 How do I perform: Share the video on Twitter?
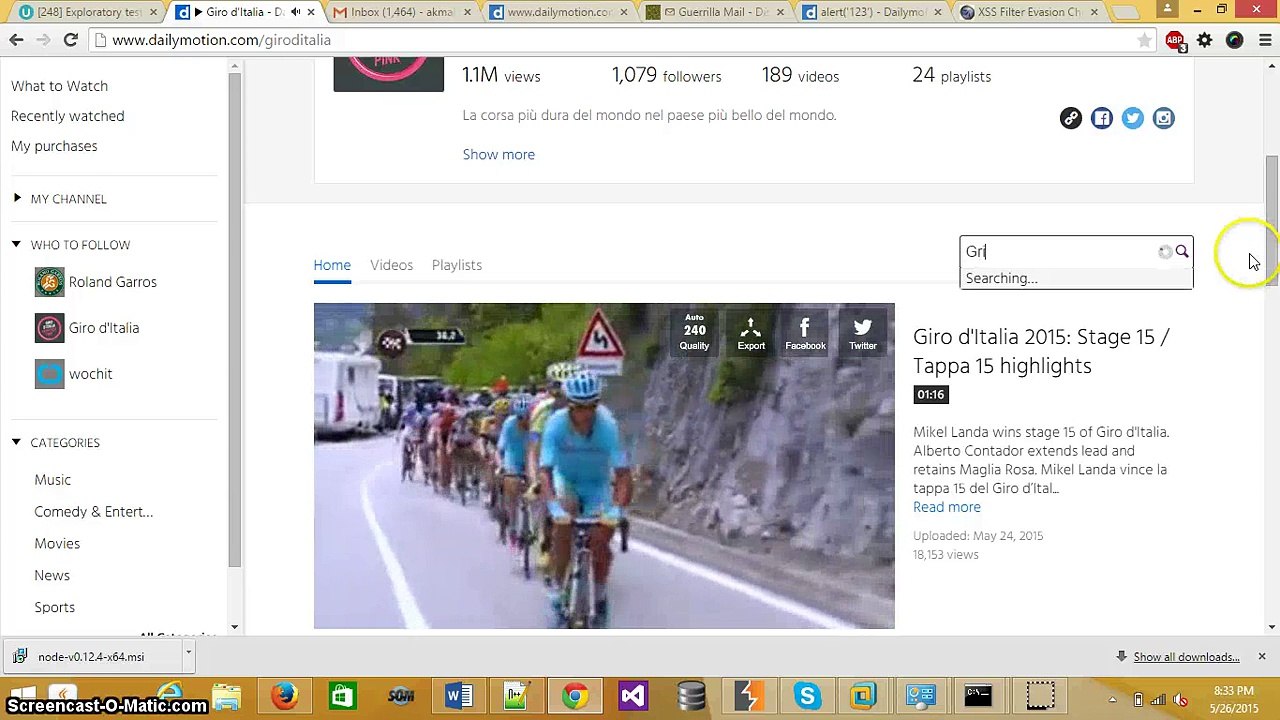[863, 334]
